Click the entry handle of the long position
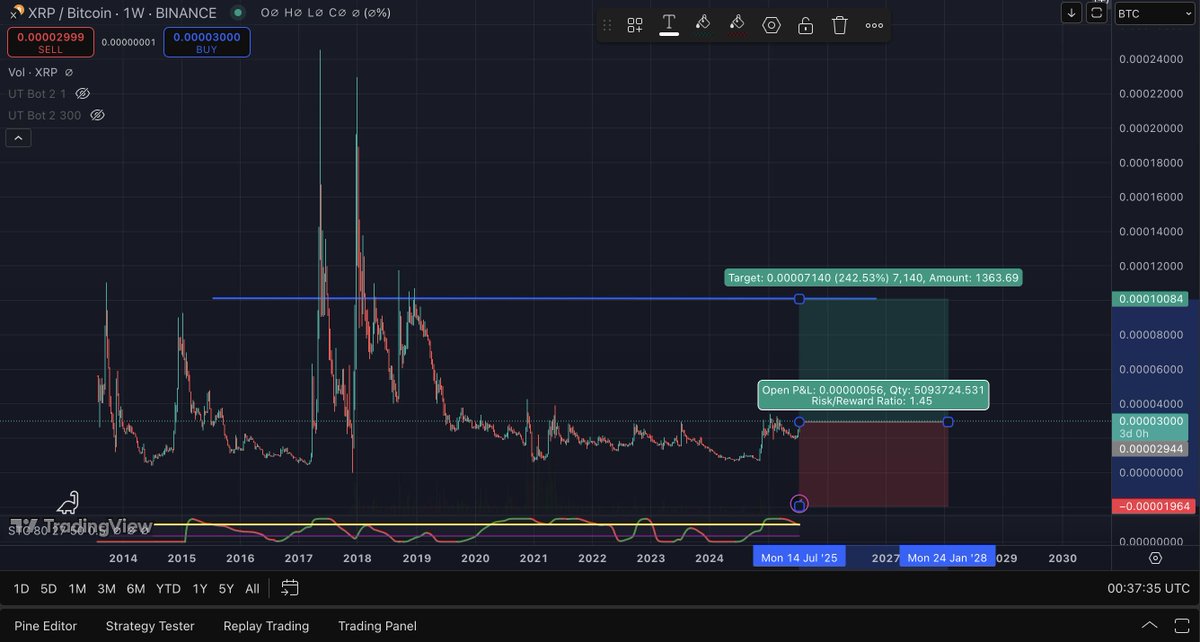Image resolution: width=1200 pixels, height=642 pixels. tap(799, 422)
